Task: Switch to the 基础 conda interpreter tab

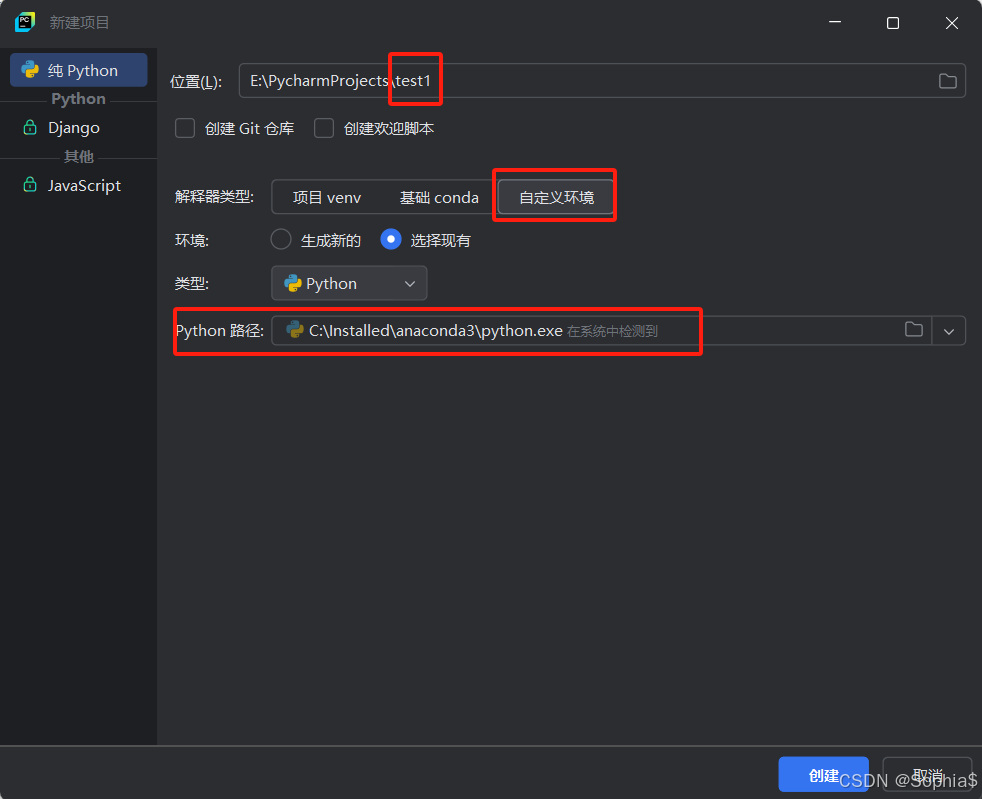Action: coord(439,197)
